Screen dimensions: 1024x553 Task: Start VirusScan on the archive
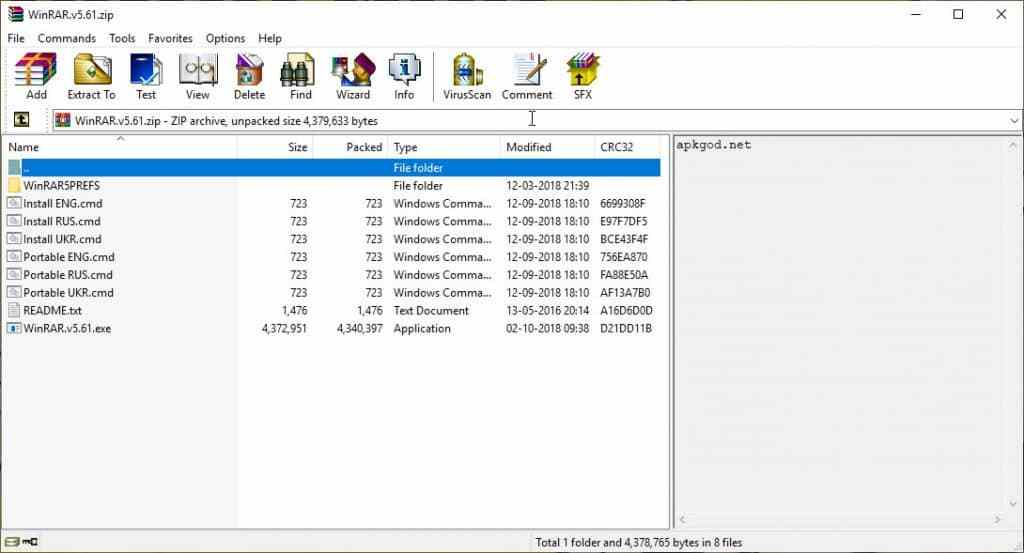467,76
